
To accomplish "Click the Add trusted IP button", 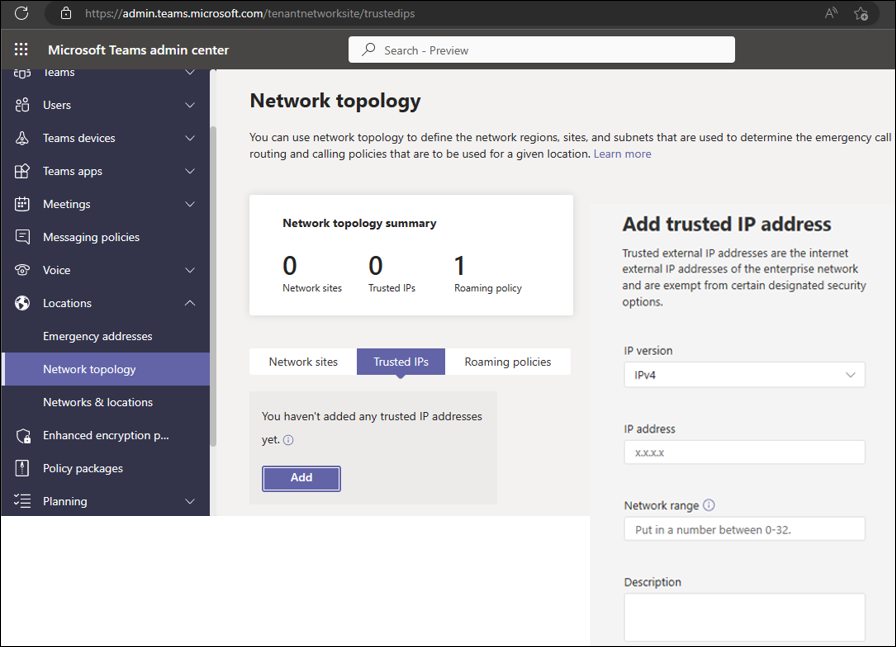I will coord(300,478).
